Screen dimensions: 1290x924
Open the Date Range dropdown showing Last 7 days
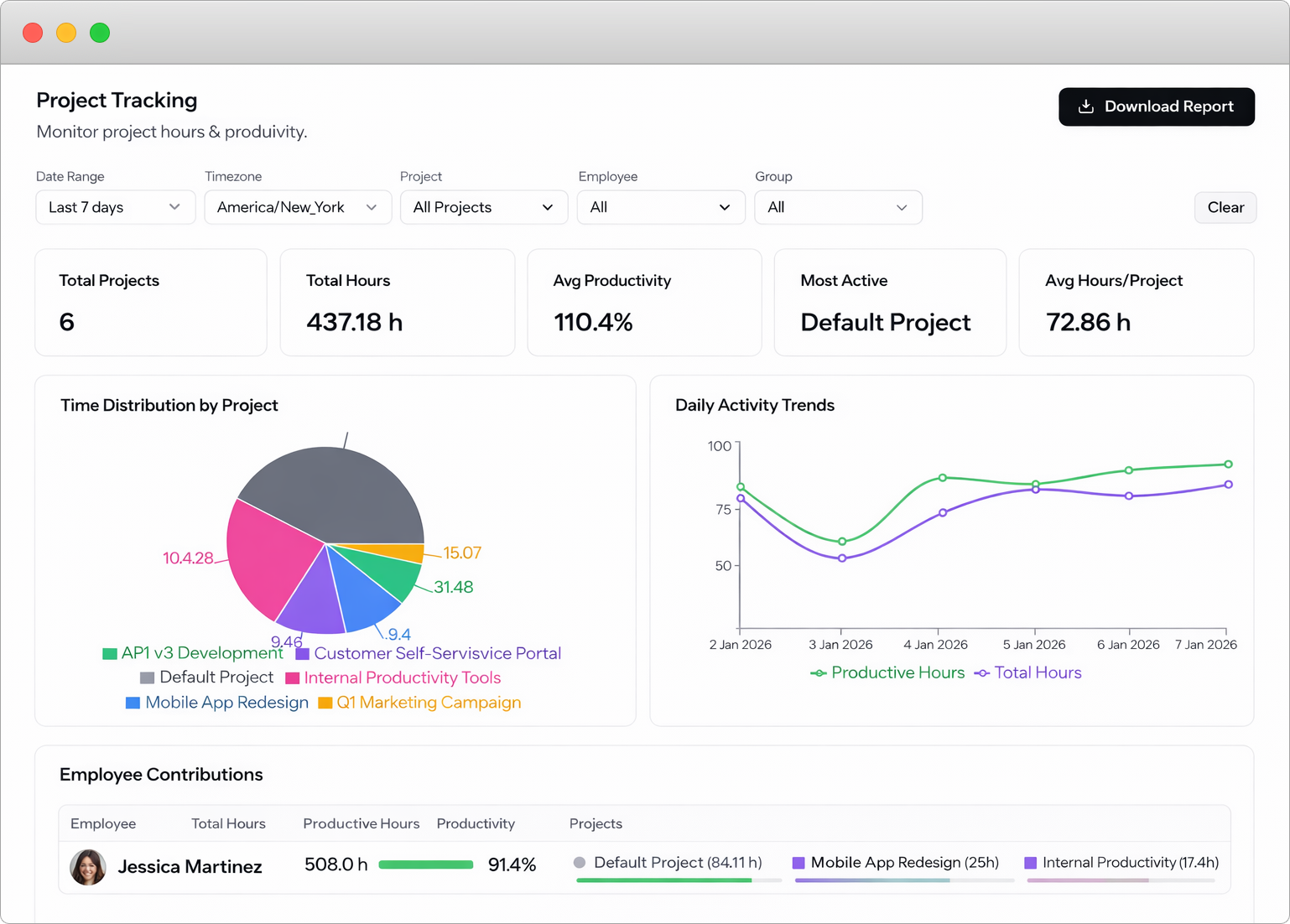point(115,207)
